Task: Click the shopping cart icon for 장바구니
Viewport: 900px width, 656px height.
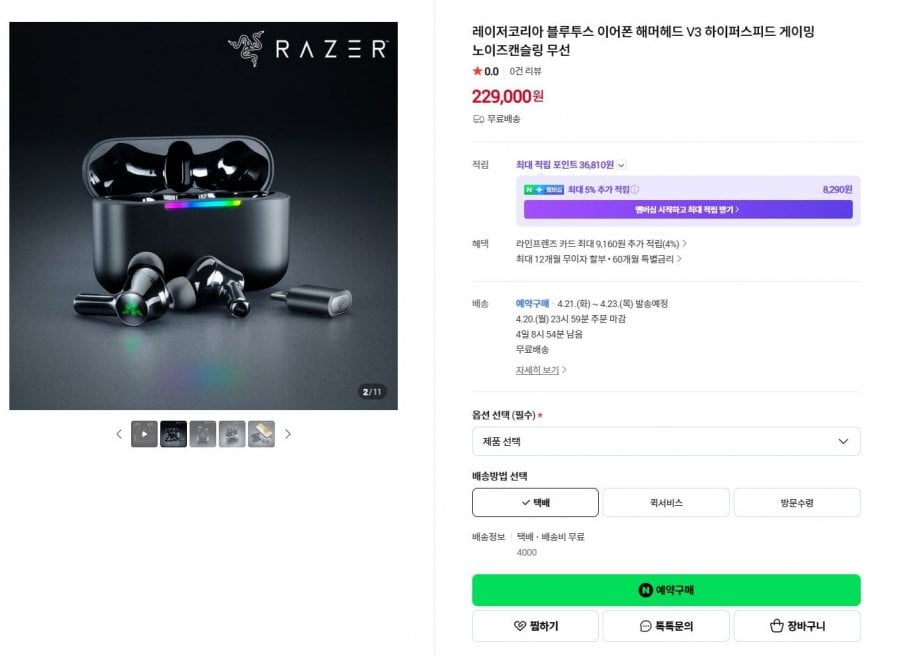Action: (x=778, y=626)
